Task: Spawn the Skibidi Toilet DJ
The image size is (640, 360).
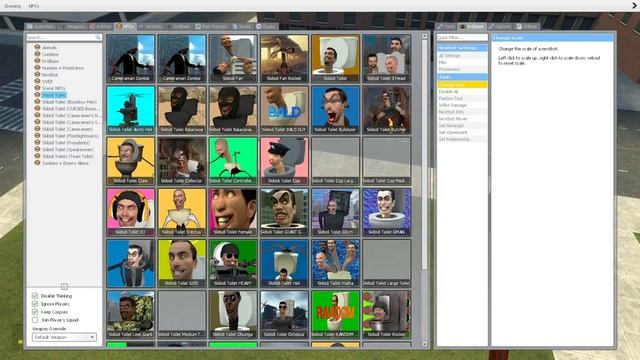Action: [x=131, y=212]
